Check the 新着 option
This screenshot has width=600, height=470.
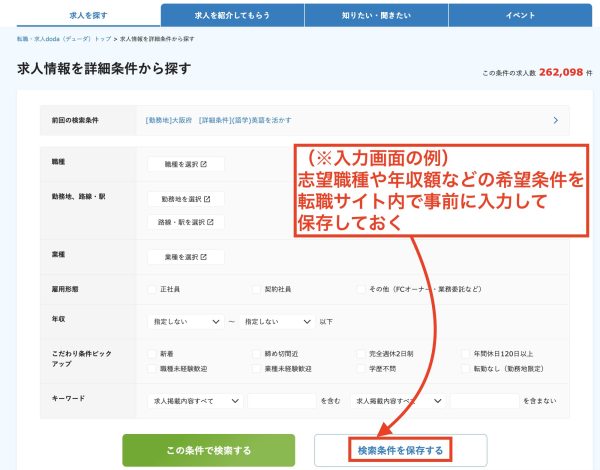pyautogui.click(x=152, y=354)
